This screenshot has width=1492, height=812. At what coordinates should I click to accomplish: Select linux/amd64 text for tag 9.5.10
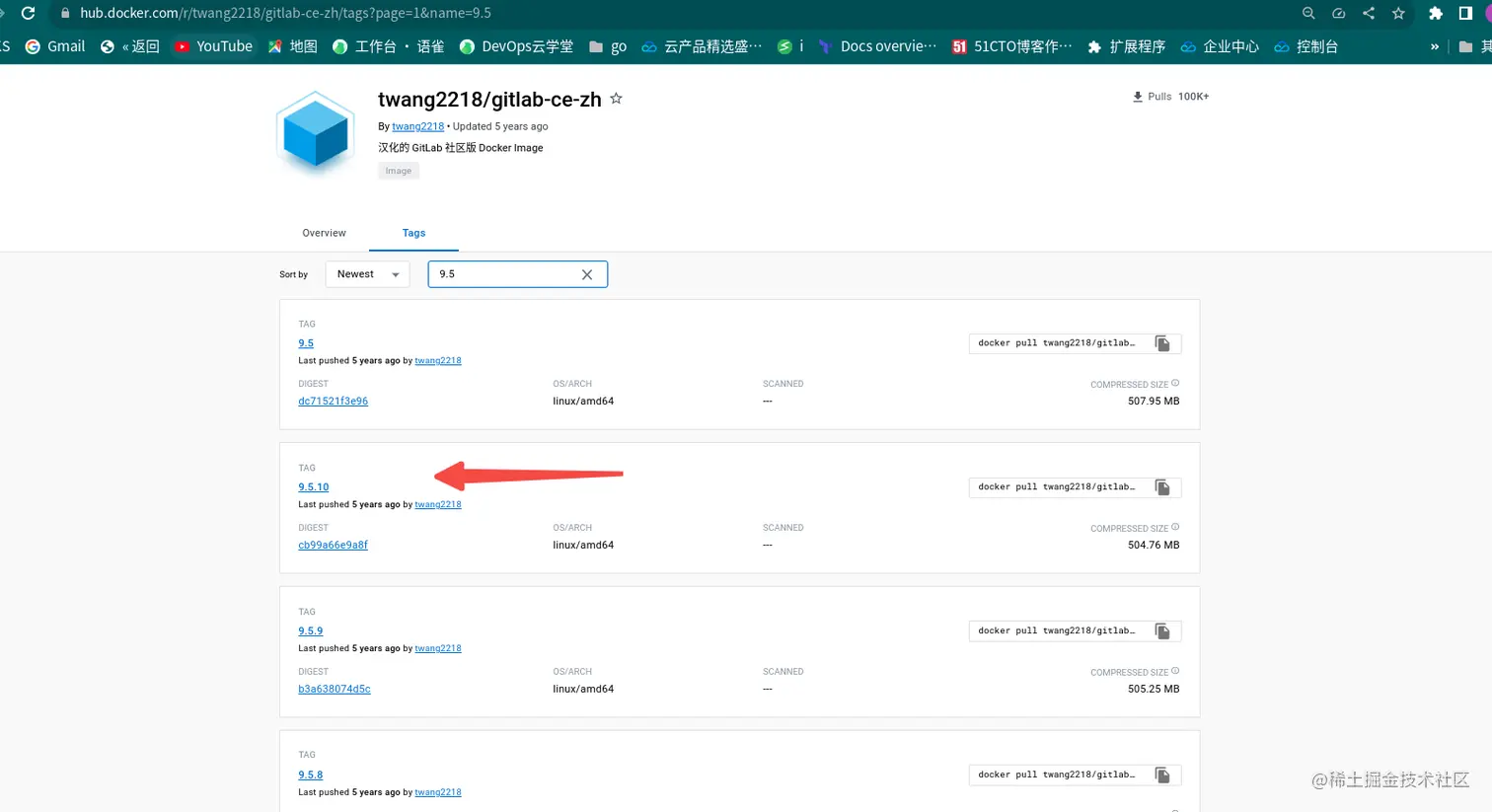click(583, 546)
